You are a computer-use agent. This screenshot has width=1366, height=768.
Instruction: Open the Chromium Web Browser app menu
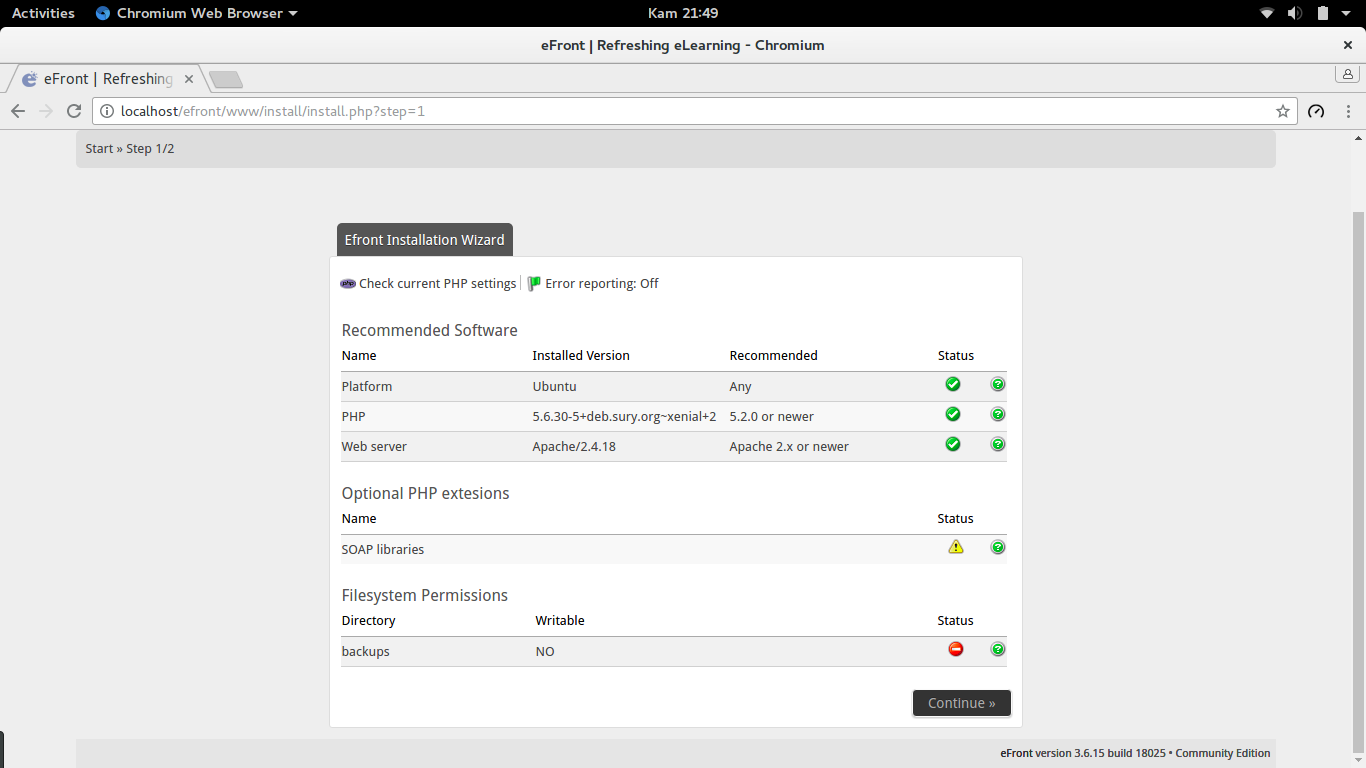[x=197, y=13]
